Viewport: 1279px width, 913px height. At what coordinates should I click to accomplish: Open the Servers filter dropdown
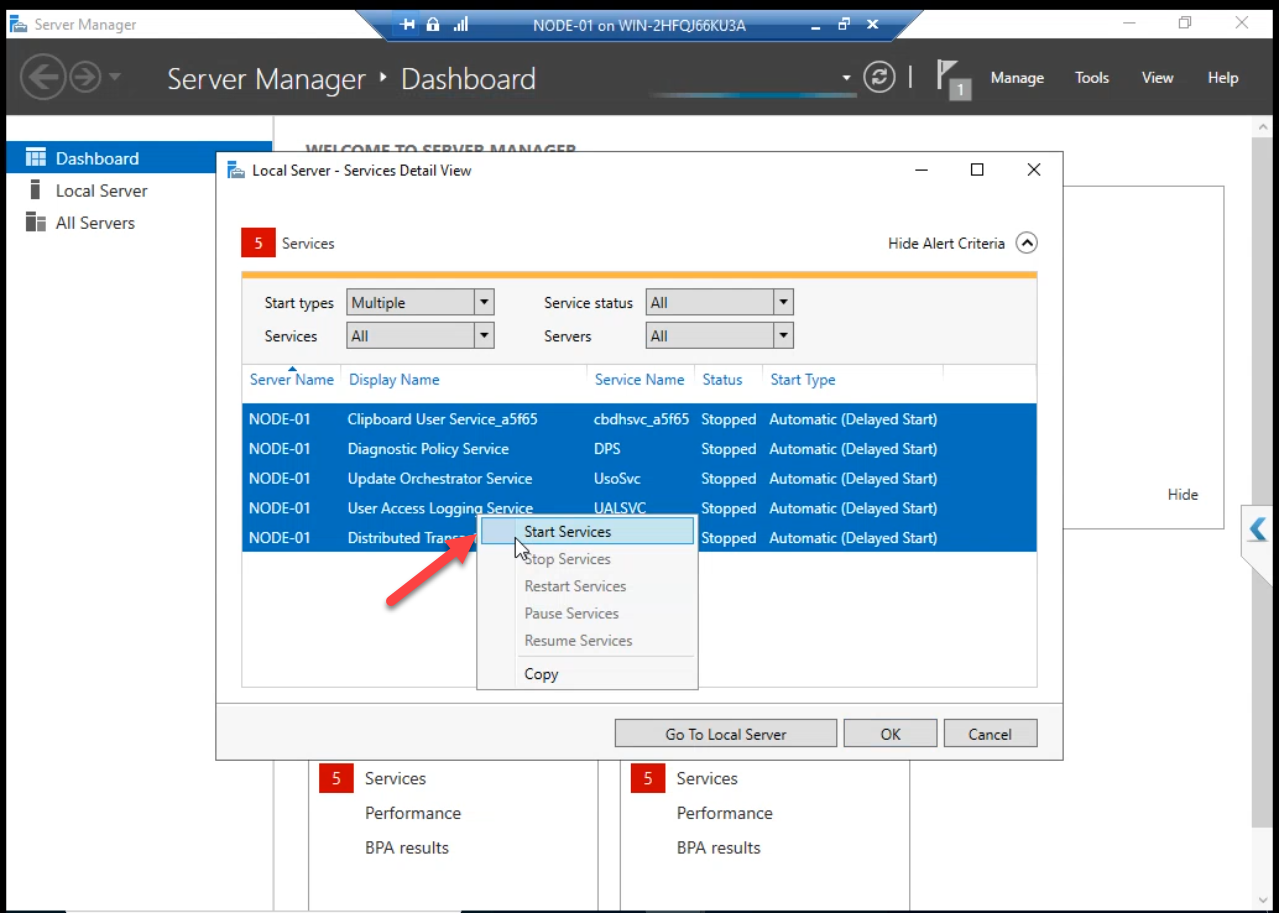[720, 336]
